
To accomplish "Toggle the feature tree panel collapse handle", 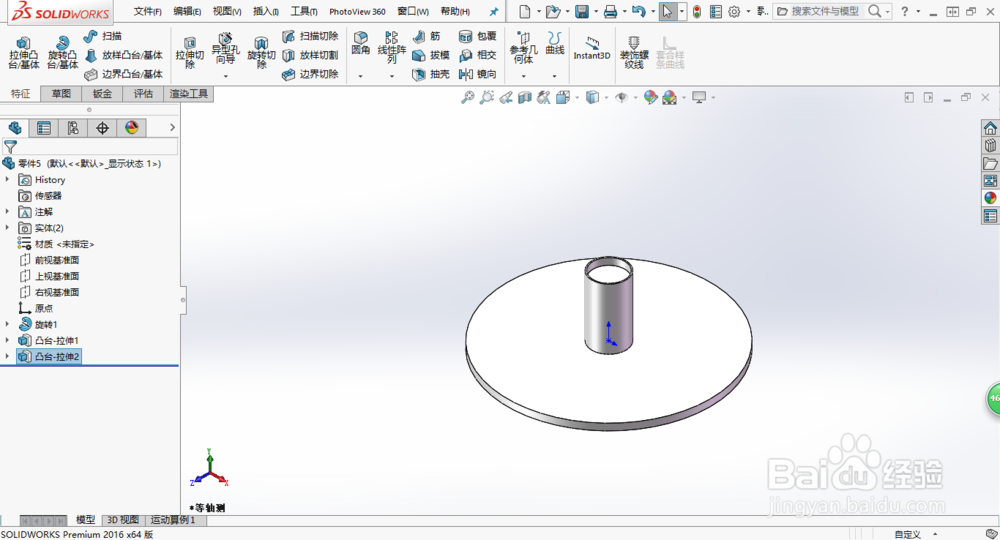I will 183,300.
